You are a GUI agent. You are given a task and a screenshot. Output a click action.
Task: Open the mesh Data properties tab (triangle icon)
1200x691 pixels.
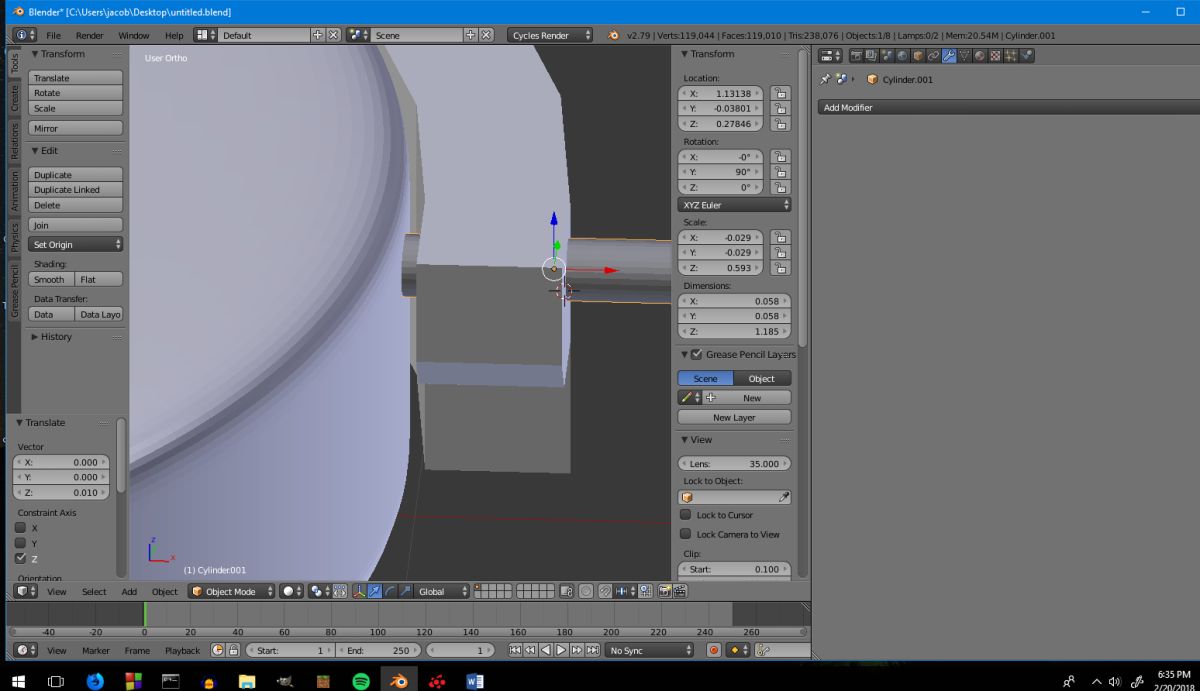click(964, 55)
